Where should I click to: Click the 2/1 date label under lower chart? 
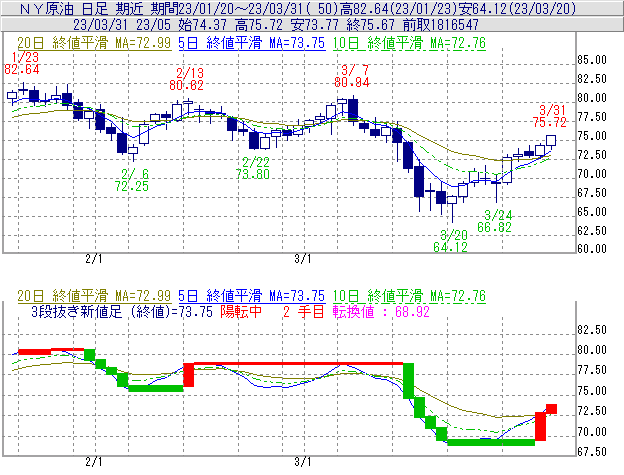[94, 462]
